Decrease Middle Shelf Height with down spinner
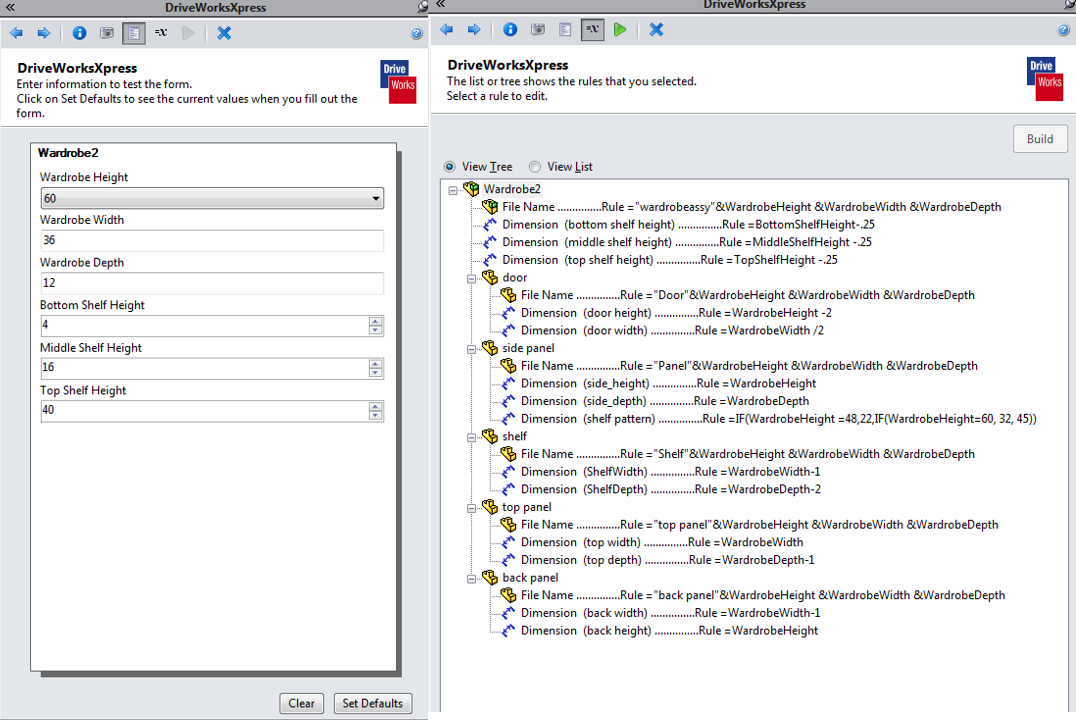 [x=375, y=373]
